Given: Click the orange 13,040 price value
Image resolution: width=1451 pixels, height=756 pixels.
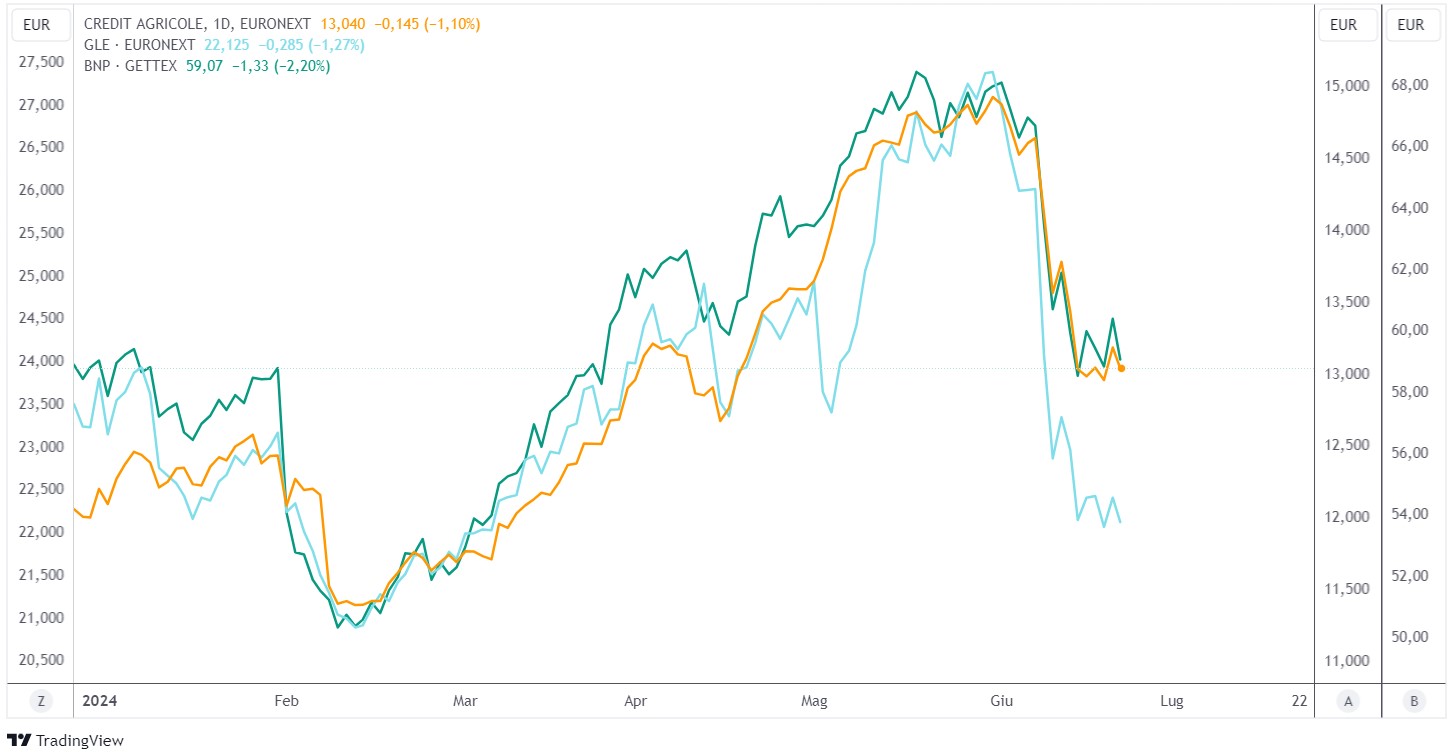Looking at the screenshot, I should (343, 23).
